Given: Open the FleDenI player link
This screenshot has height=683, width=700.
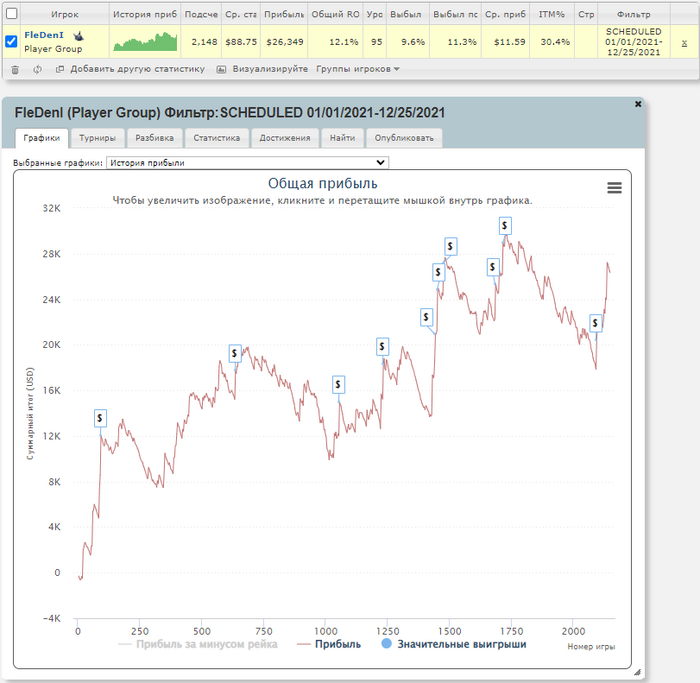Looking at the screenshot, I should click(x=44, y=35).
